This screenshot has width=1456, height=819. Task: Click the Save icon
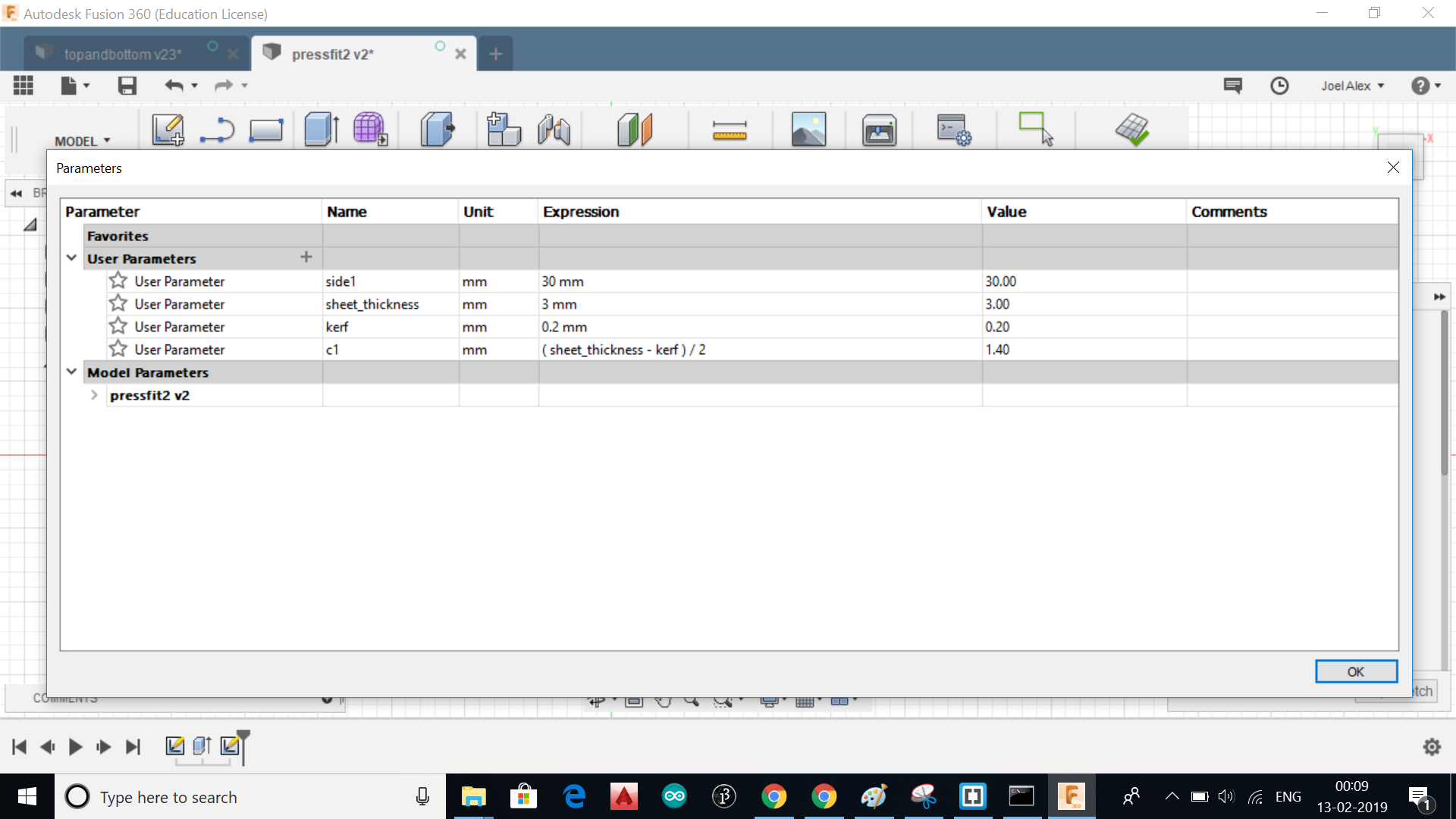127,86
